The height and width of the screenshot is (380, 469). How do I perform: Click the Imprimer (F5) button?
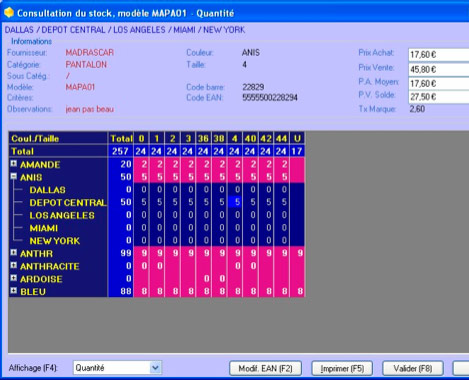pyautogui.click(x=342, y=369)
